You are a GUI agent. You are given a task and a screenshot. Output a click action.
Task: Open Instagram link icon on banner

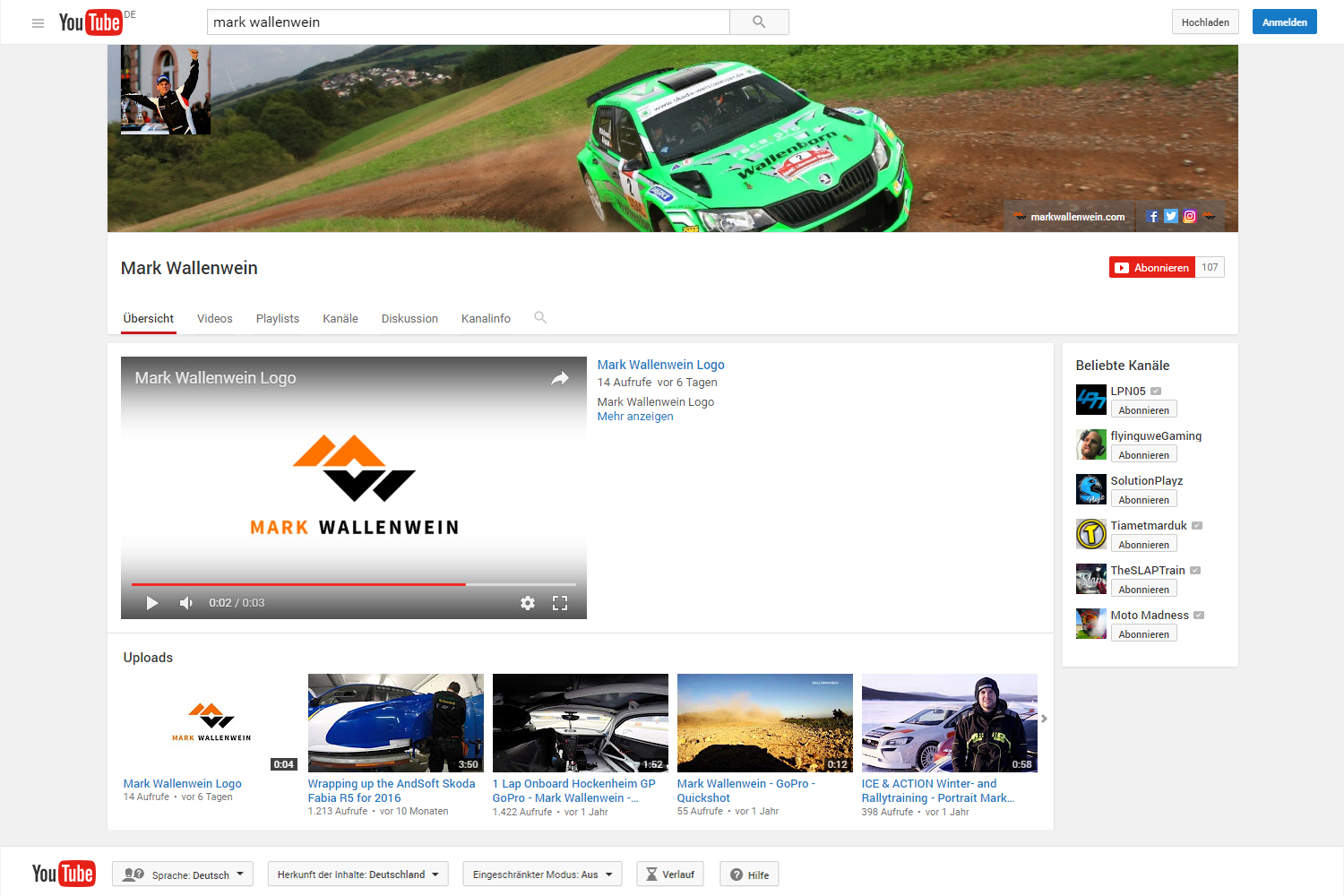click(x=1190, y=216)
